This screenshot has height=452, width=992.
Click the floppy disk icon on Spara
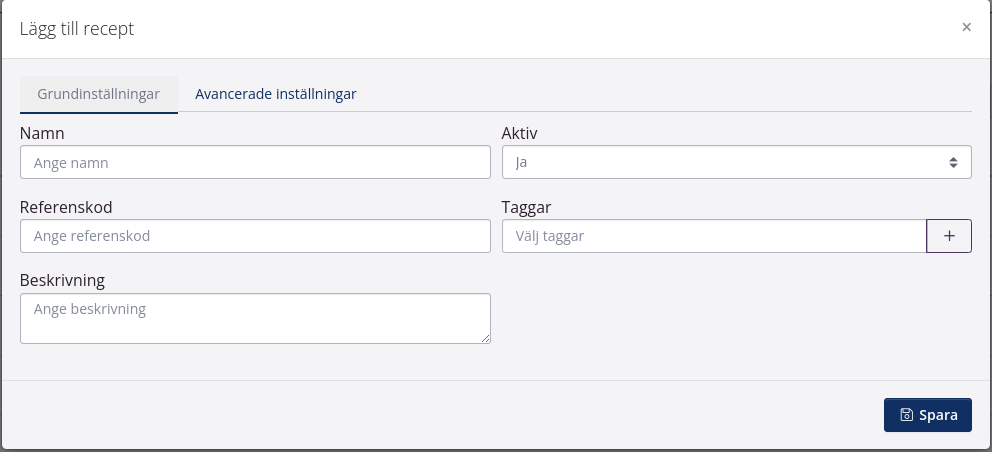tap(906, 415)
